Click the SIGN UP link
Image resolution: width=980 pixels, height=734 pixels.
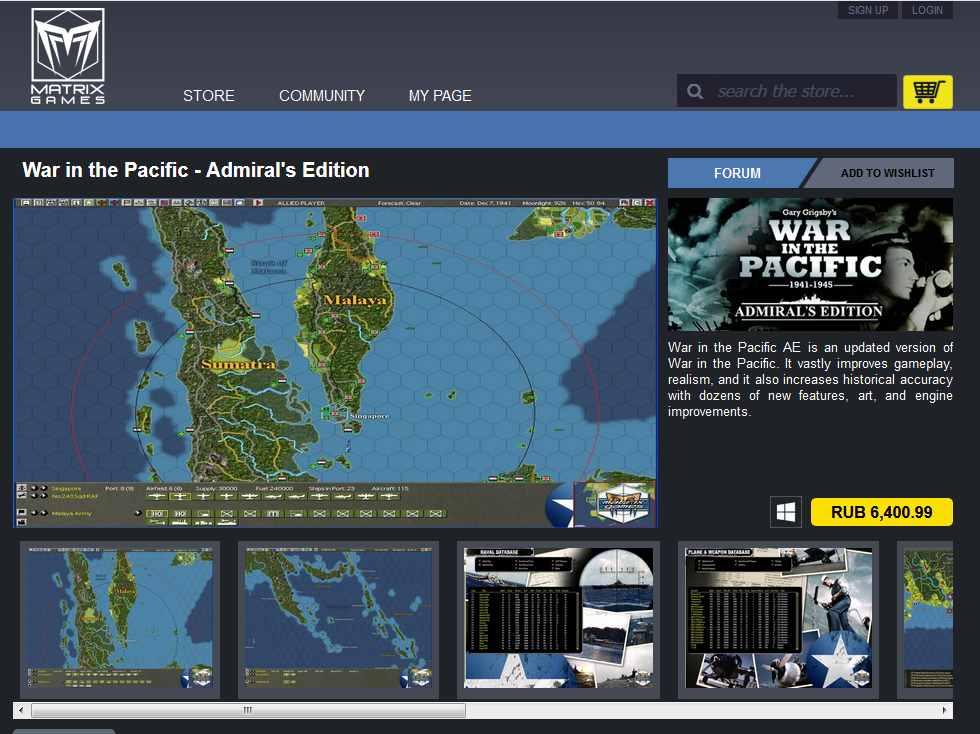[x=868, y=10]
